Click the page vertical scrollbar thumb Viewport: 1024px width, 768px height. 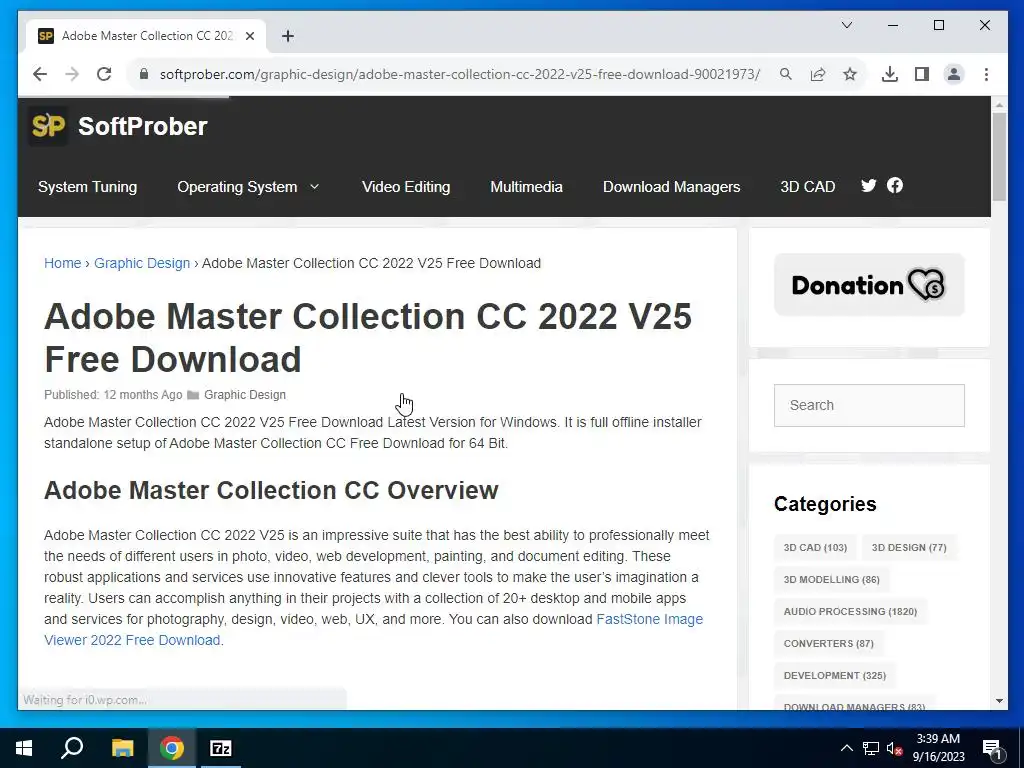click(x=999, y=157)
